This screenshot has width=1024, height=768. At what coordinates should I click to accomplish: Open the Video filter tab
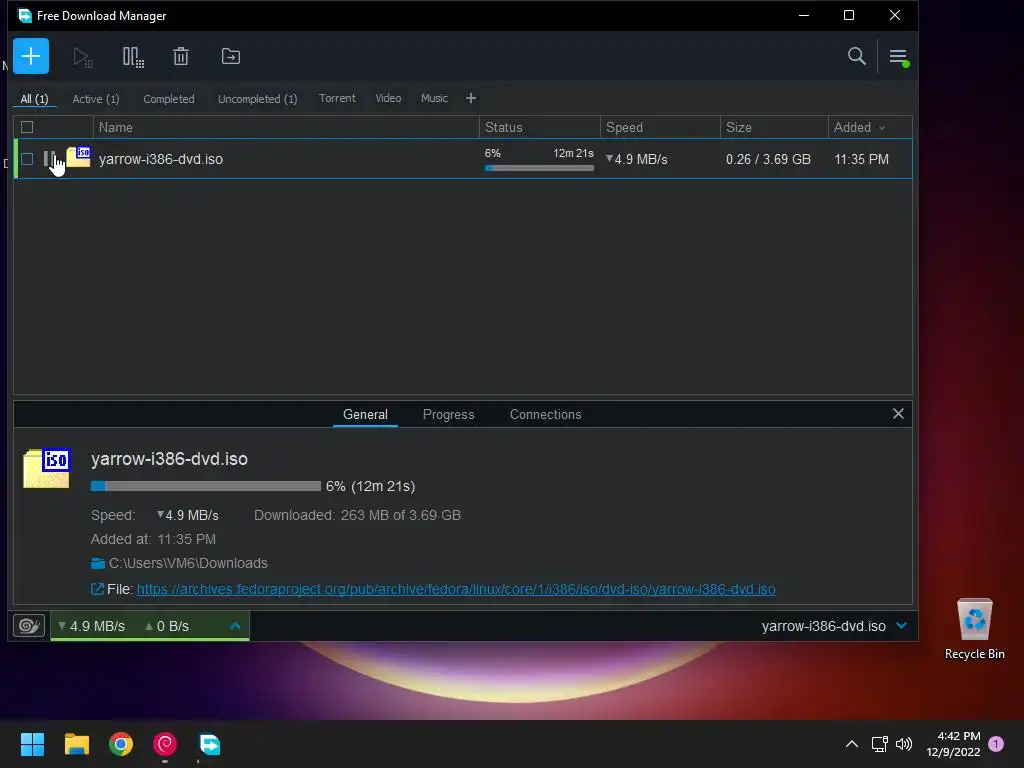(x=388, y=98)
